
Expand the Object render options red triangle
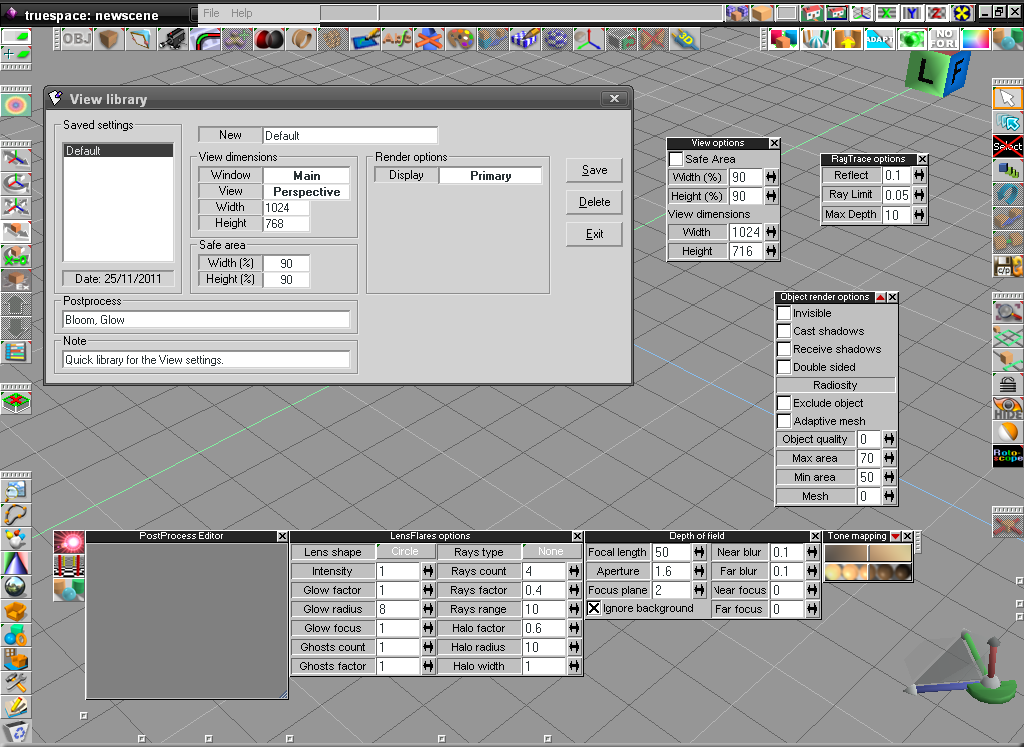[x=880, y=297]
